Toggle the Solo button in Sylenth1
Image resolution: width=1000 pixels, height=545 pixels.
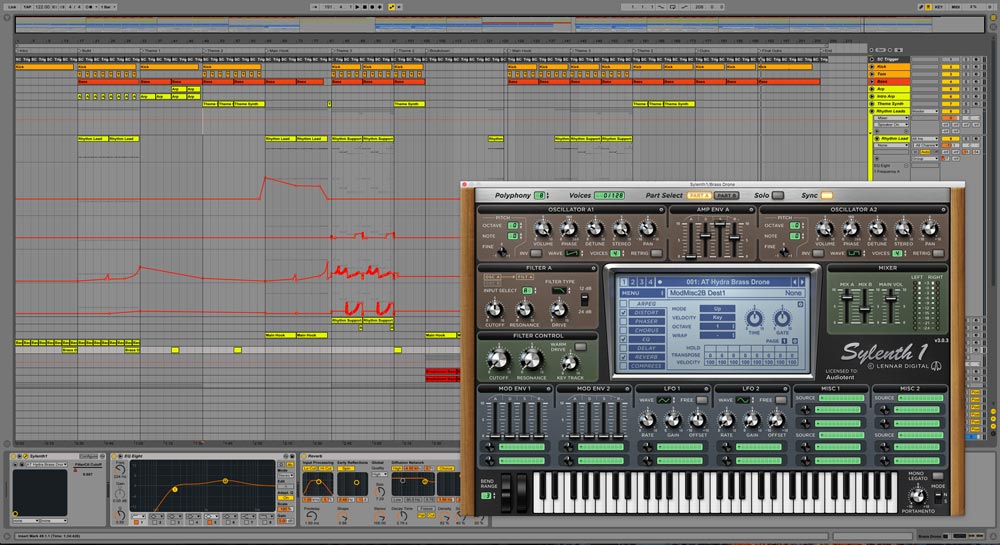point(777,195)
